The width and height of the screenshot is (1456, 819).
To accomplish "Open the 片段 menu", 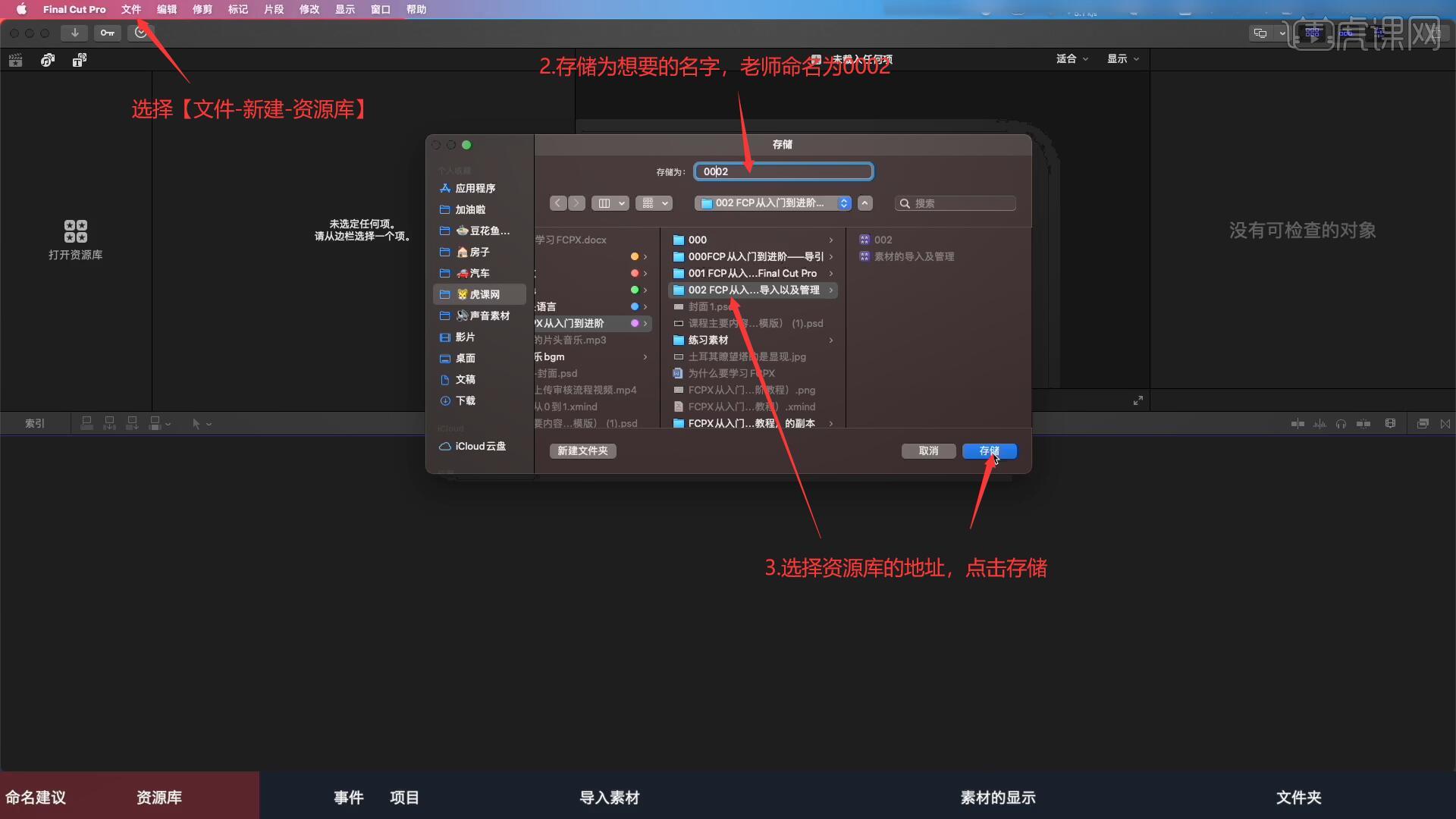I will (274, 9).
